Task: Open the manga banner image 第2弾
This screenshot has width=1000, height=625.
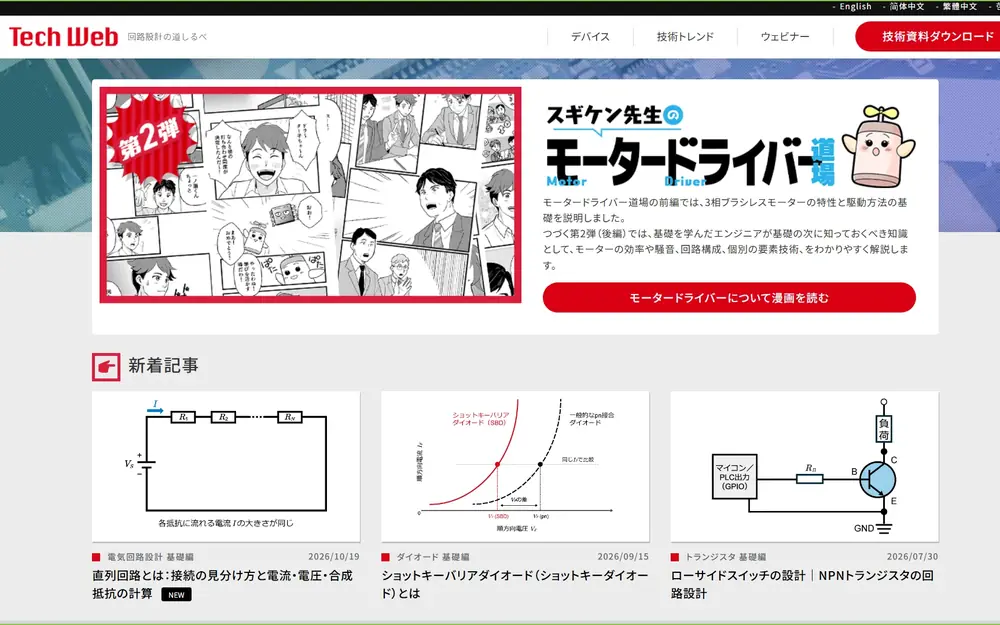Action: (311, 195)
